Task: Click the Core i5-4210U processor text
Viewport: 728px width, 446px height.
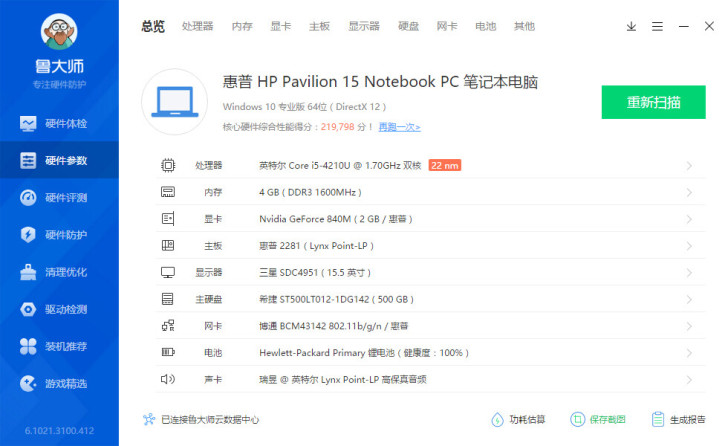Action: coord(340,166)
